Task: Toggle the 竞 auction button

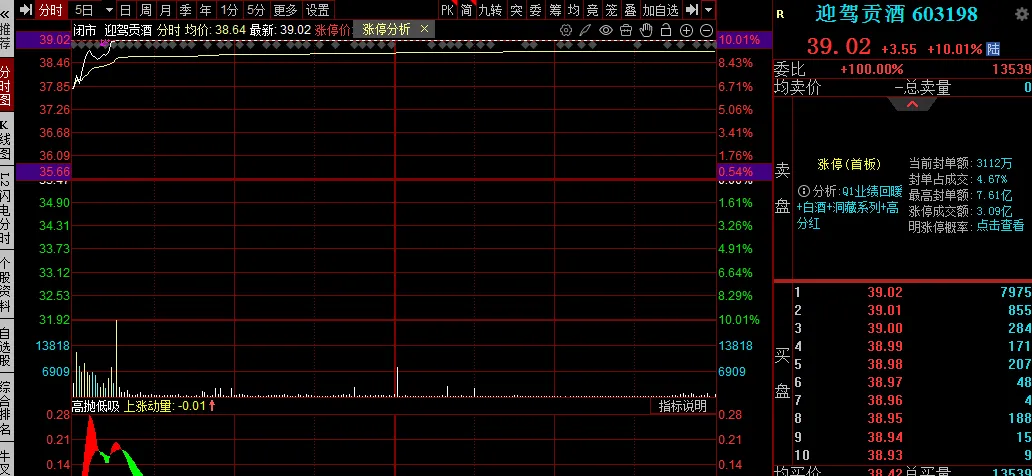Action: pos(592,10)
